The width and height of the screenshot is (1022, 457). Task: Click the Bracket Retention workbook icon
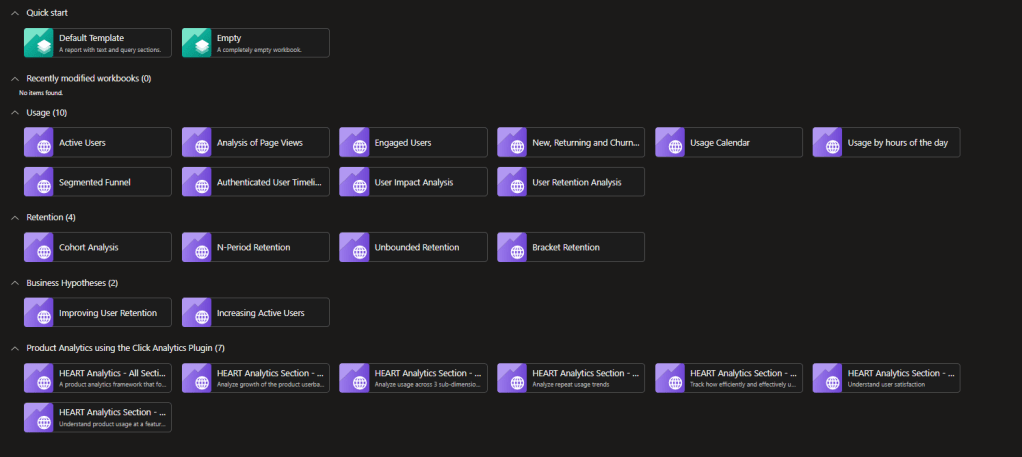(513, 247)
